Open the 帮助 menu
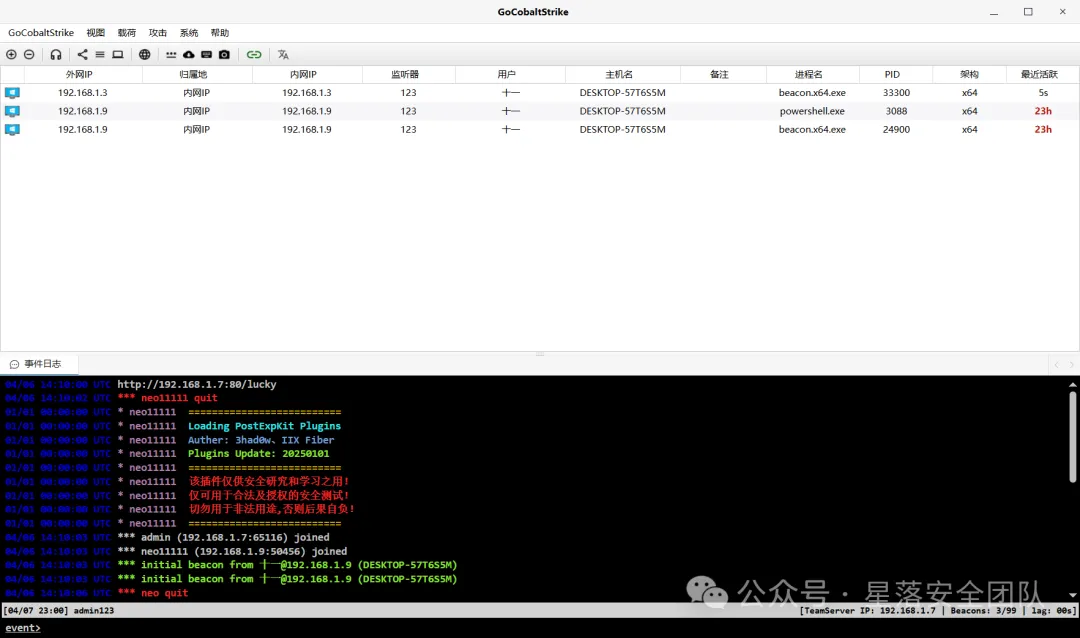1080x638 pixels. (x=220, y=32)
